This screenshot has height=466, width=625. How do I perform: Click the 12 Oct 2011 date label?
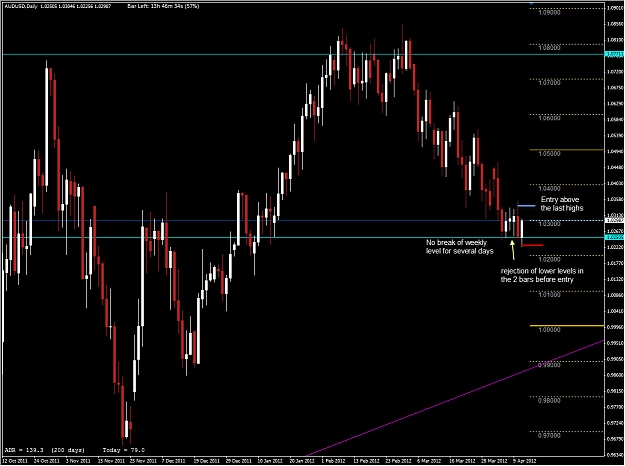tap(14, 460)
